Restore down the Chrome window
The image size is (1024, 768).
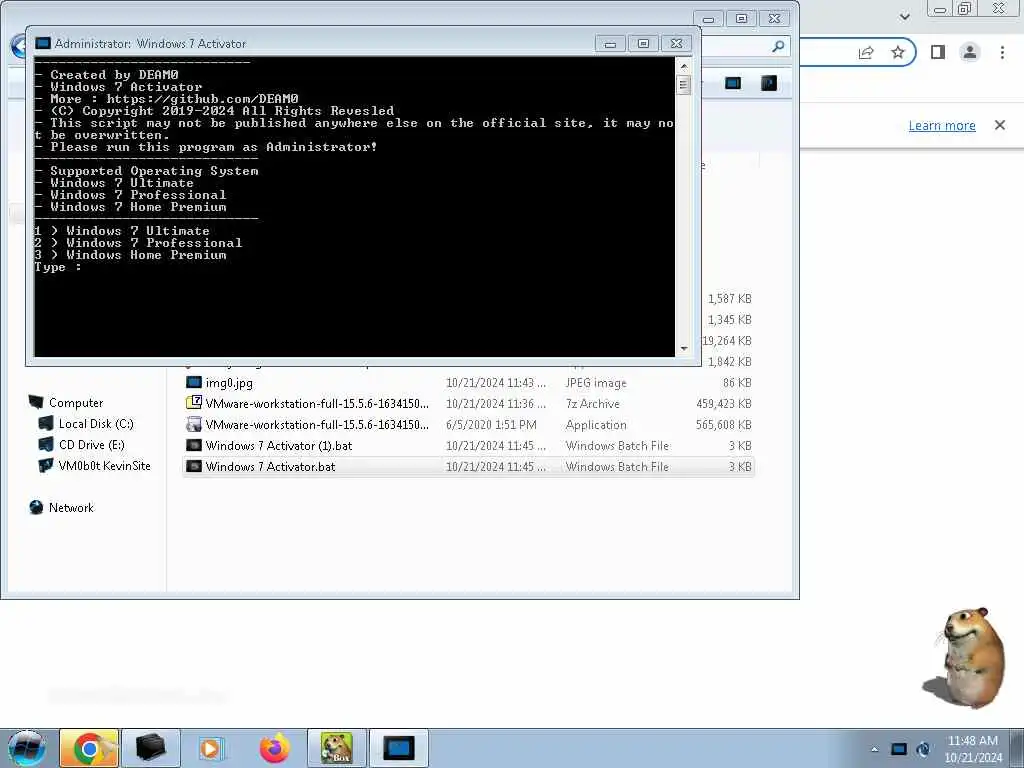pos(965,8)
